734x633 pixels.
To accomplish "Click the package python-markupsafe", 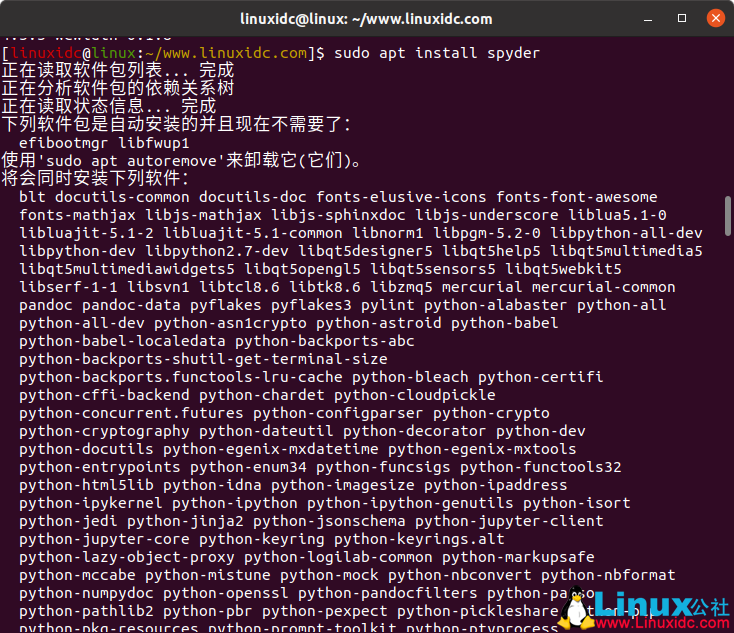I will [518, 558].
